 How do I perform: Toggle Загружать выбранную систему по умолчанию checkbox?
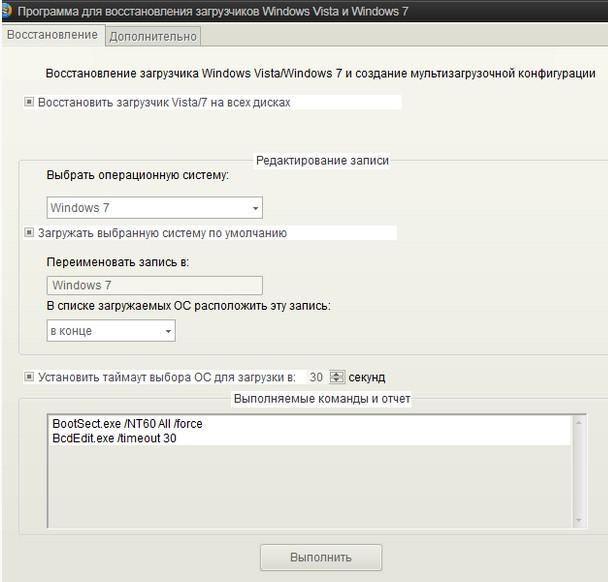[x=29, y=232]
